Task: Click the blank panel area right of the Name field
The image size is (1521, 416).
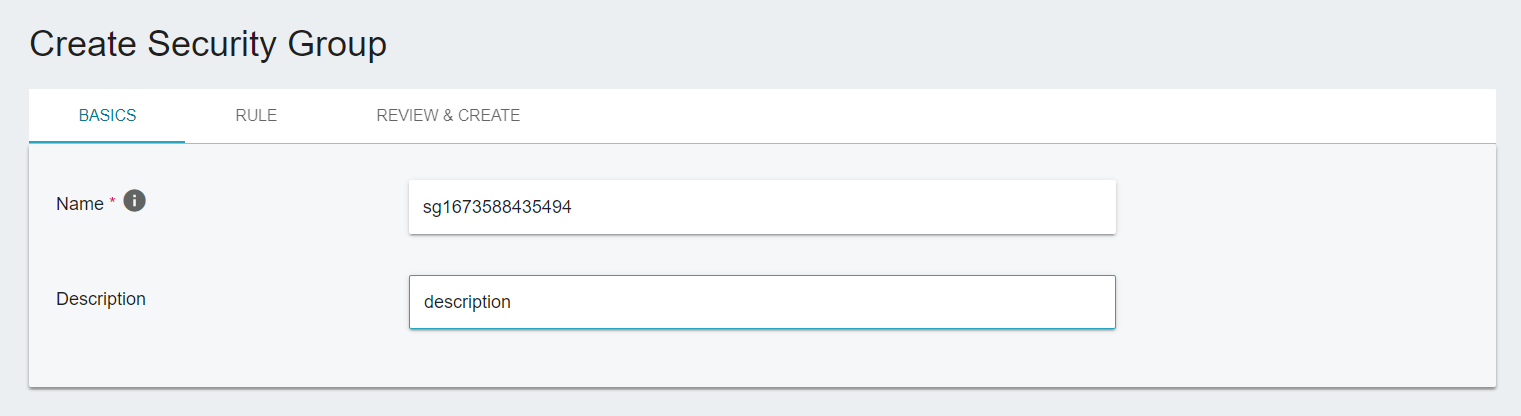Action: (x=1305, y=207)
